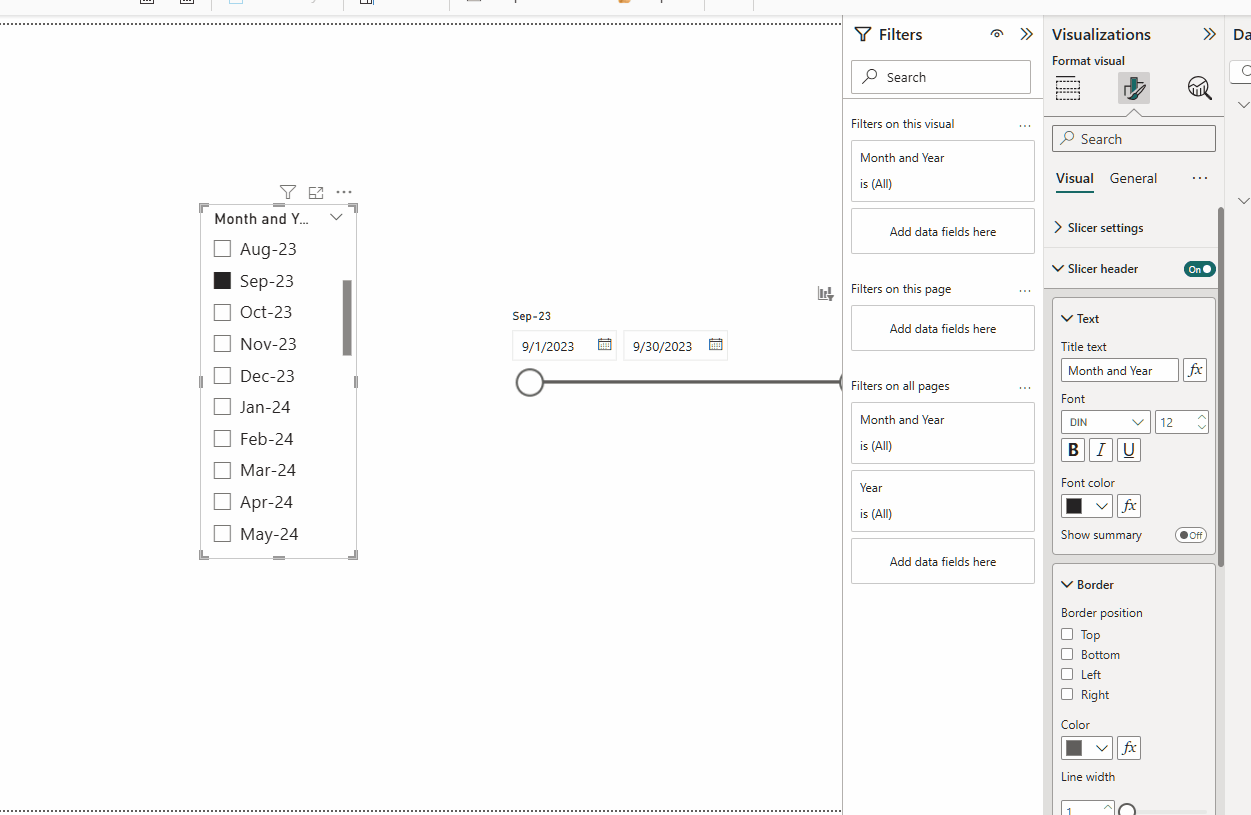Open the DIN font family dropdown
1251x815 pixels.
pos(1106,422)
